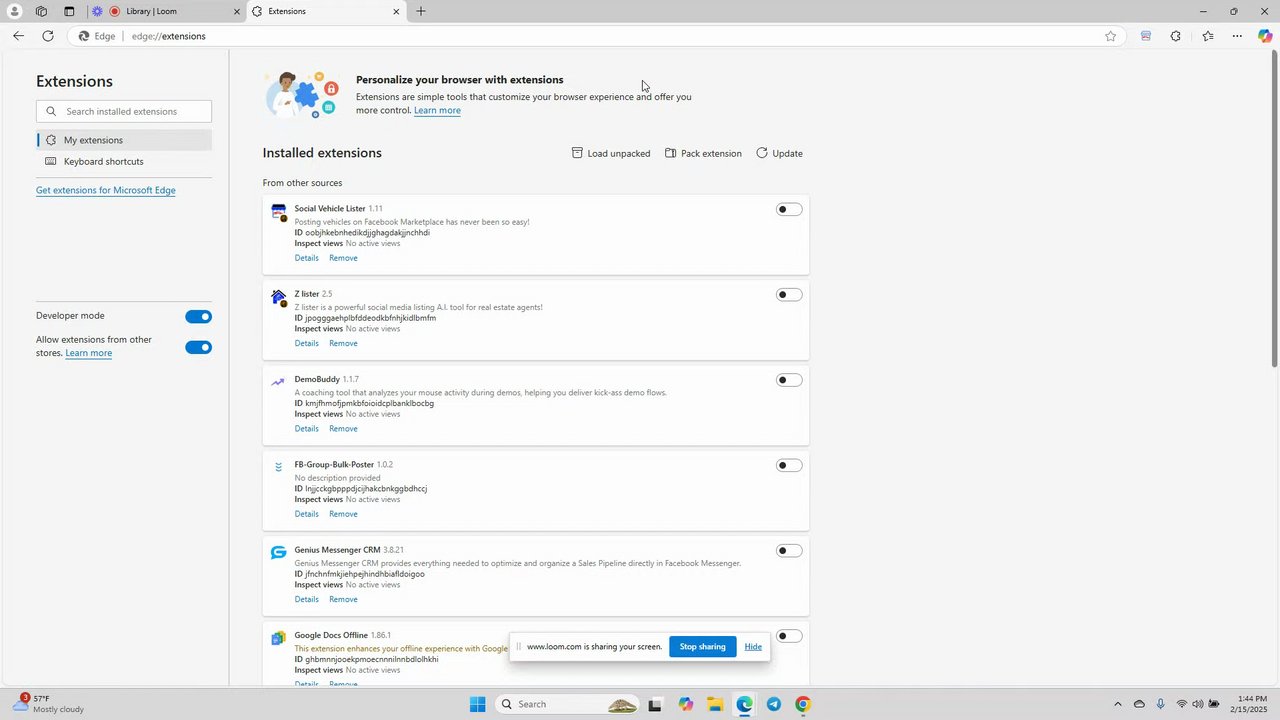Click the Update extensions button
1280x720 pixels.
pos(779,153)
